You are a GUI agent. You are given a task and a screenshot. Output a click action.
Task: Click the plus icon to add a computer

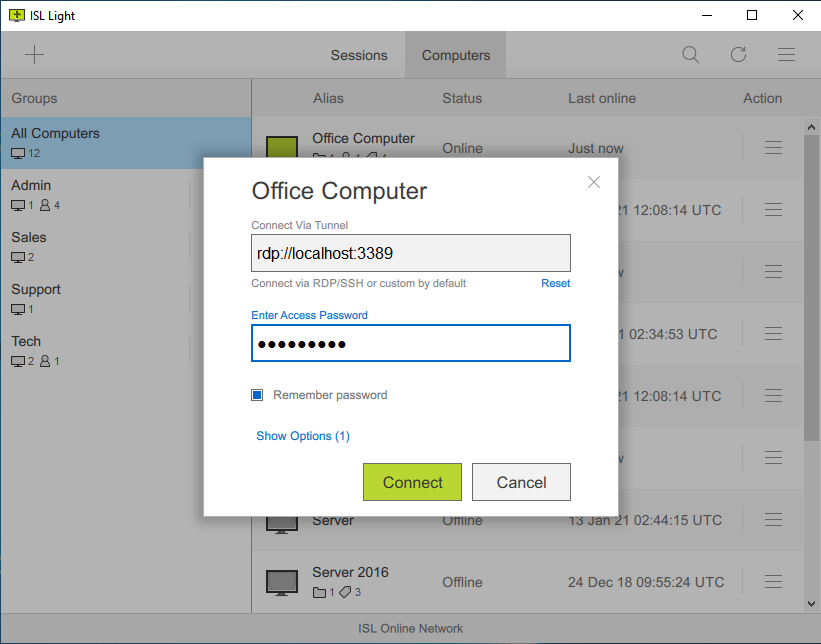pyautogui.click(x=34, y=54)
